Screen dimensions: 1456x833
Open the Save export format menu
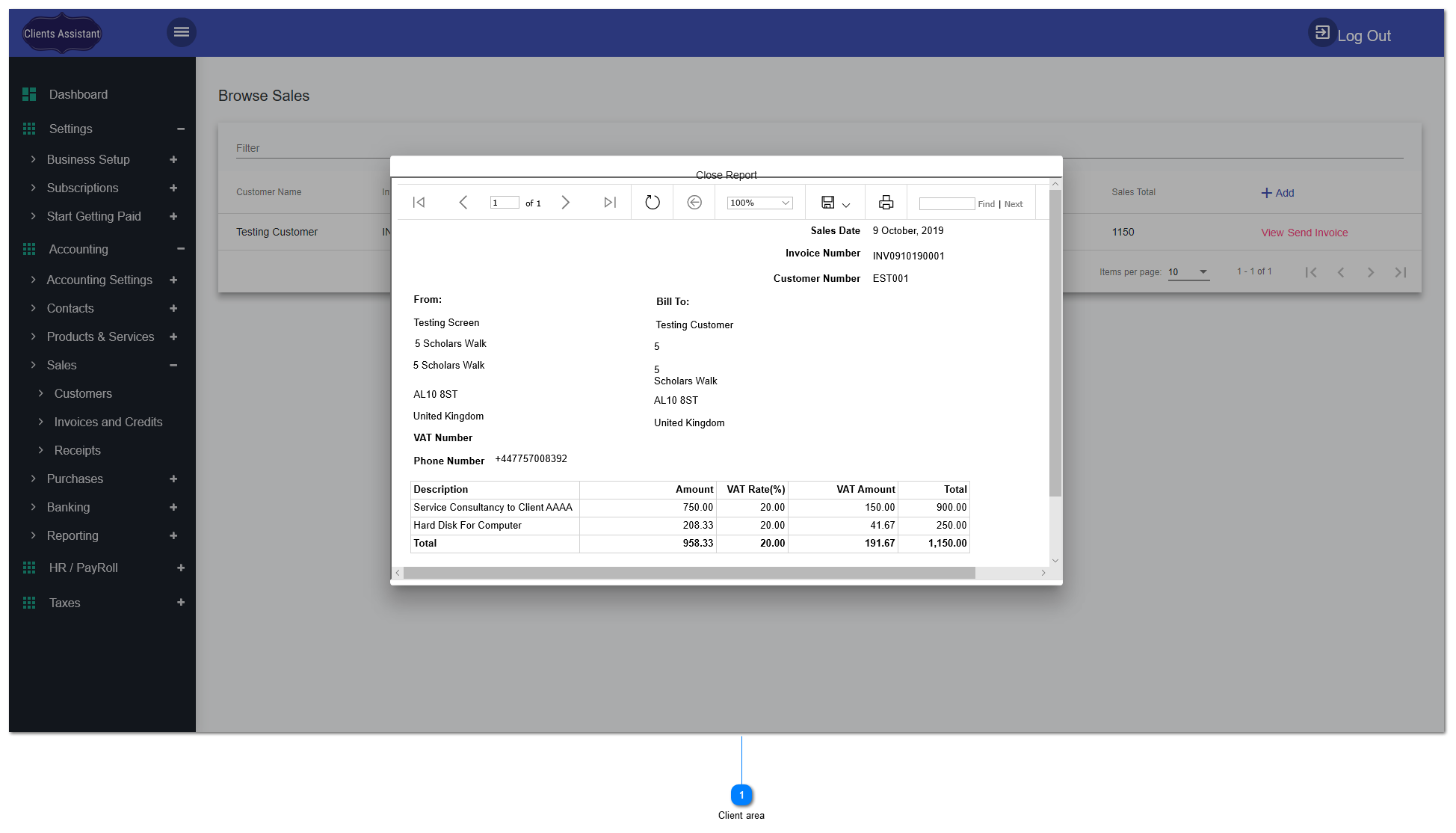847,204
